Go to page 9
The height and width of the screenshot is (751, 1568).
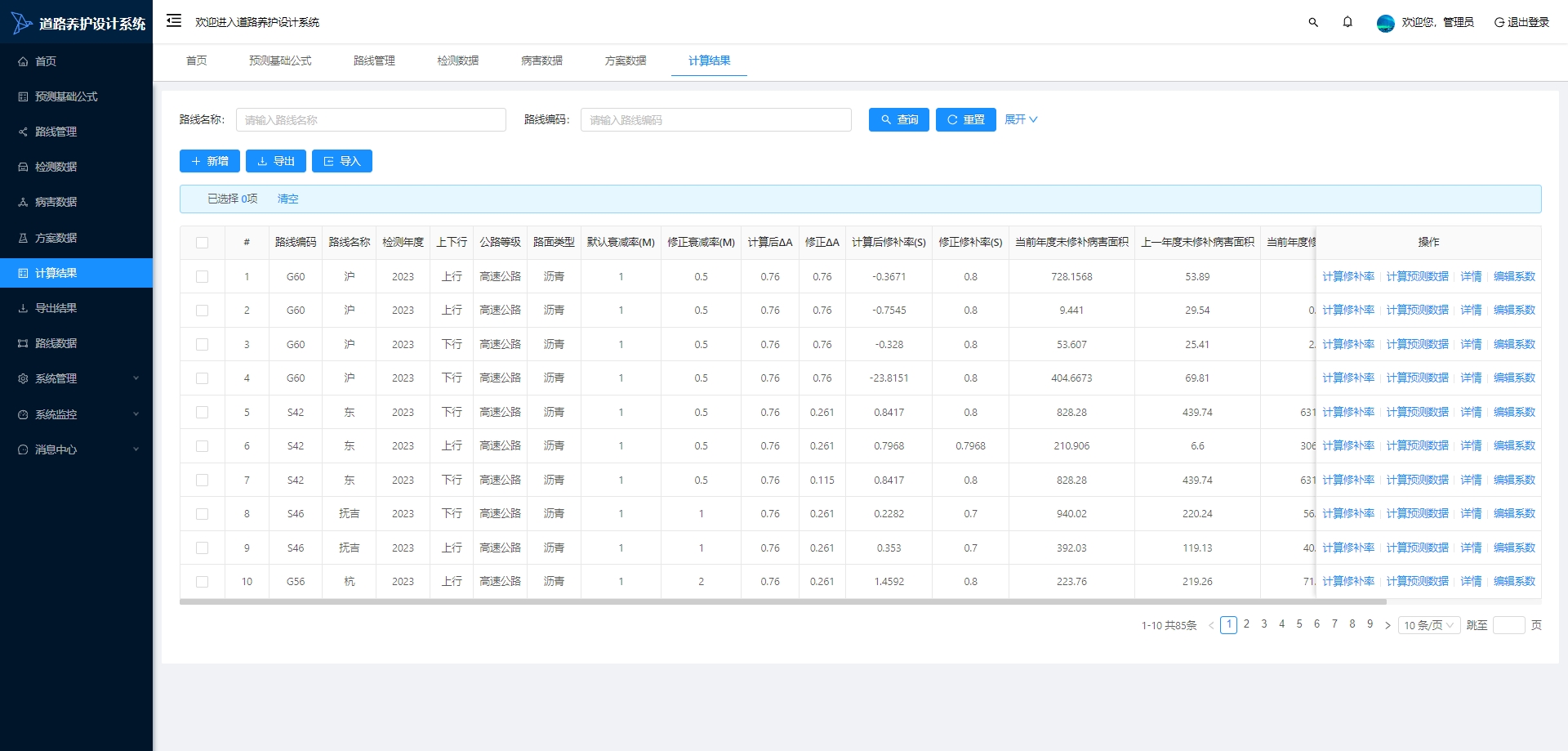tap(1370, 624)
